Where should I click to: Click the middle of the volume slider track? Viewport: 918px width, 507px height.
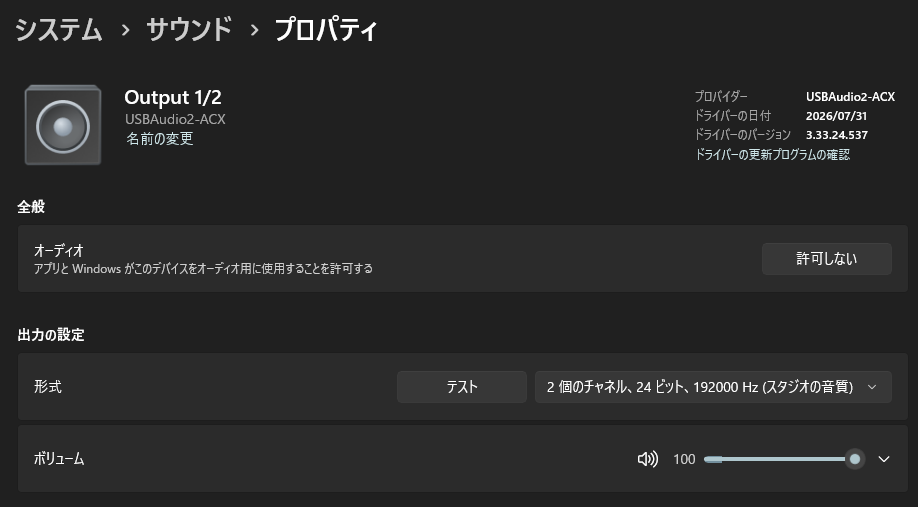(x=779, y=459)
